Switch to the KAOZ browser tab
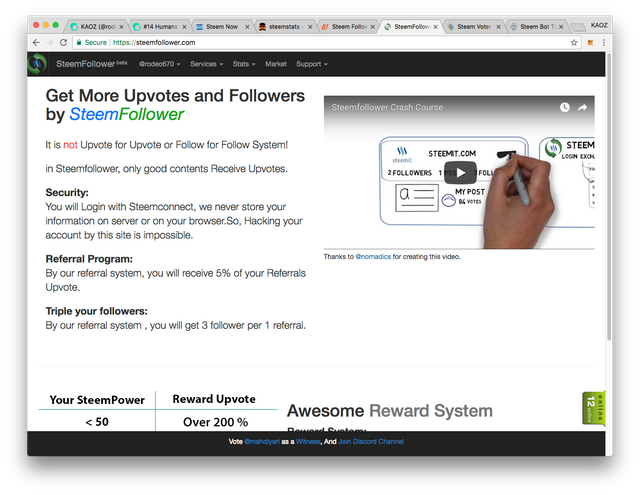The height and width of the screenshot is (495, 640). click(95, 27)
